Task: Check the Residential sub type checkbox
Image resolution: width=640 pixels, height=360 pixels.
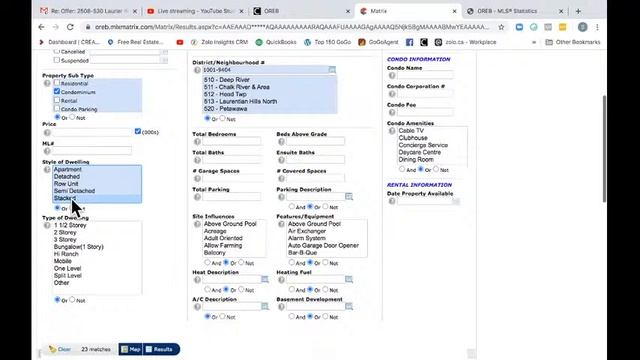Action: point(57,83)
